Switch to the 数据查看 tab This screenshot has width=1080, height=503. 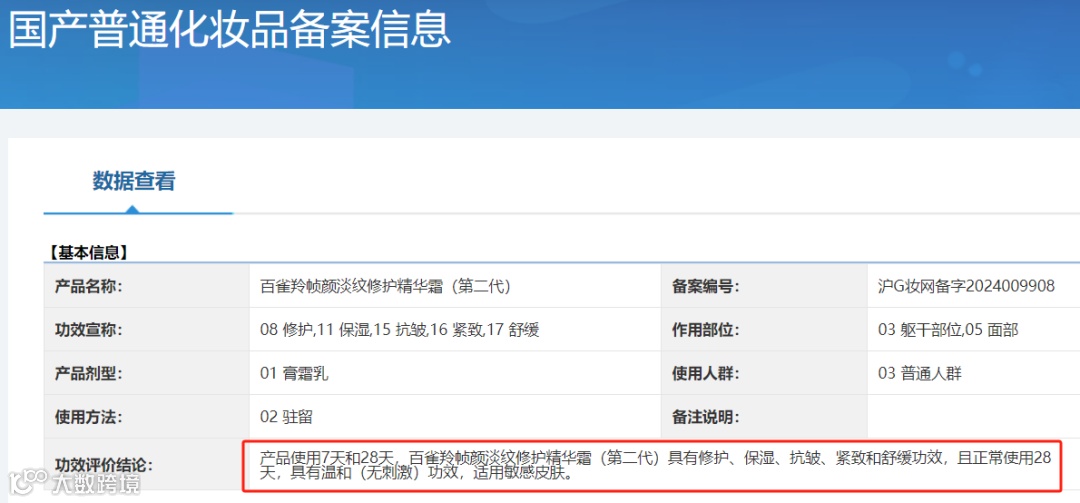[134, 181]
